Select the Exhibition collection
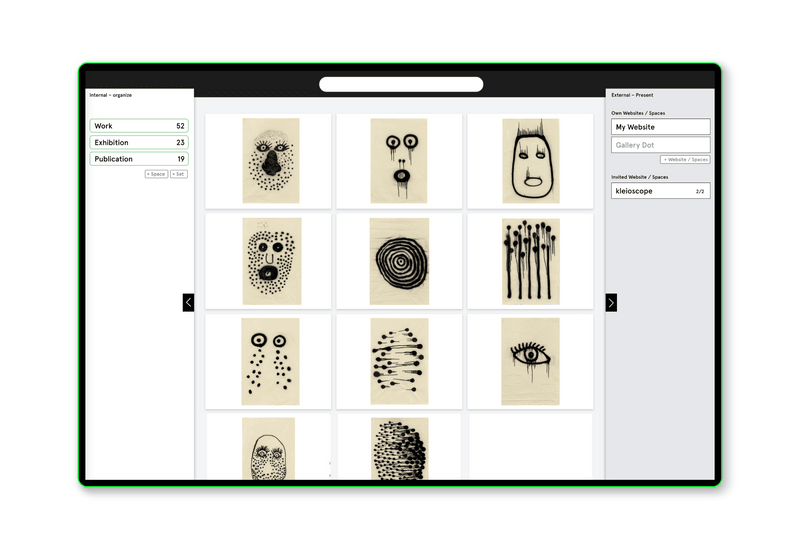800x557 pixels. pyautogui.click(x=139, y=143)
